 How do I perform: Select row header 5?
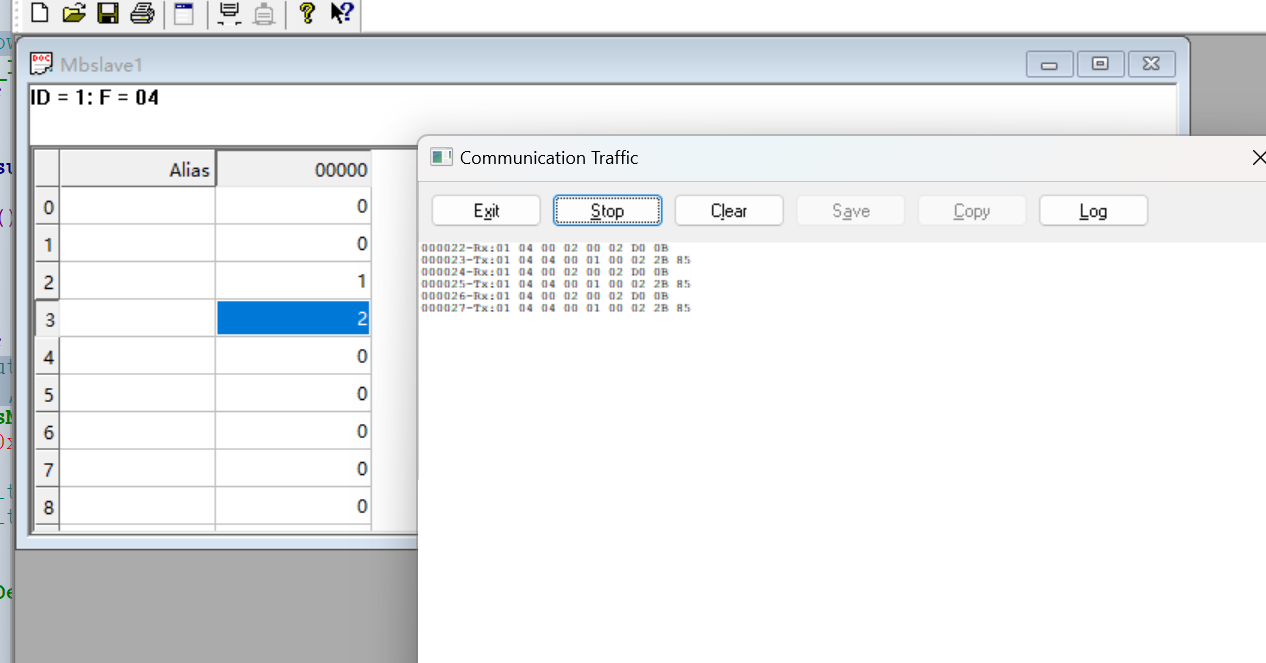(47, 394)
